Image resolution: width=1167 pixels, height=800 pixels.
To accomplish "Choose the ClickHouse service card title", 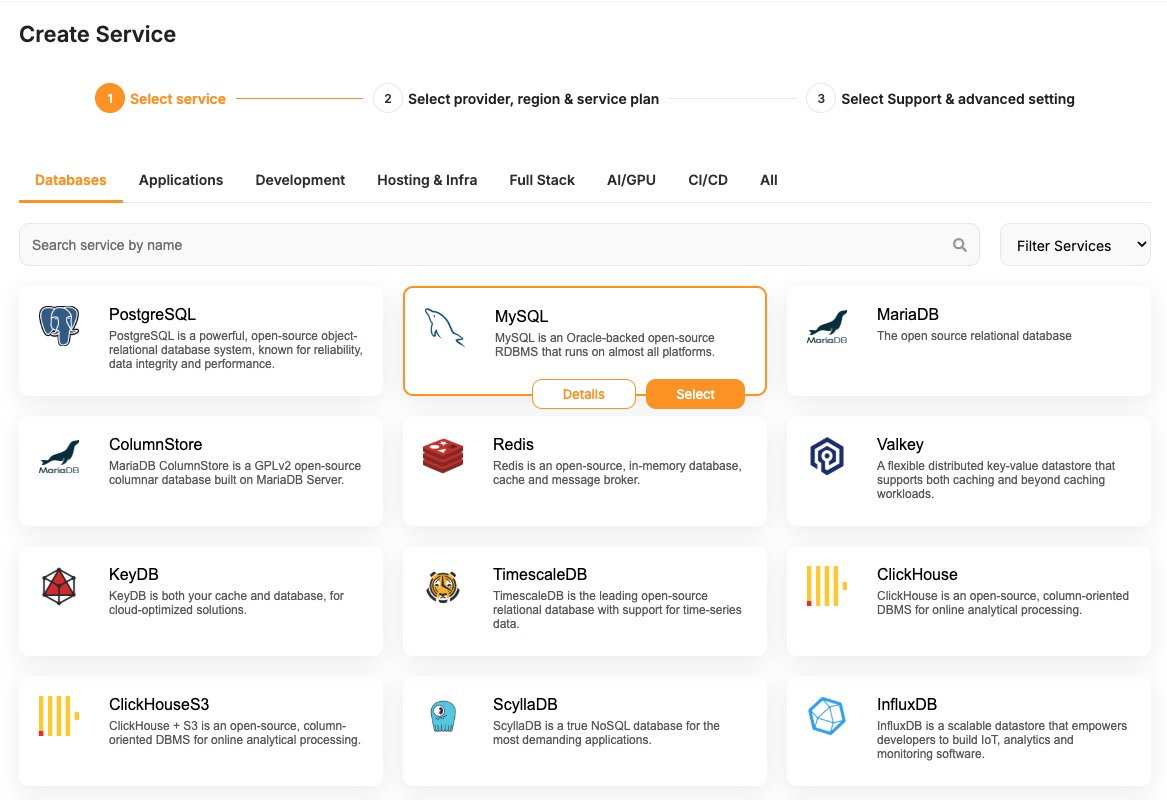I will (x=917, y=574).
